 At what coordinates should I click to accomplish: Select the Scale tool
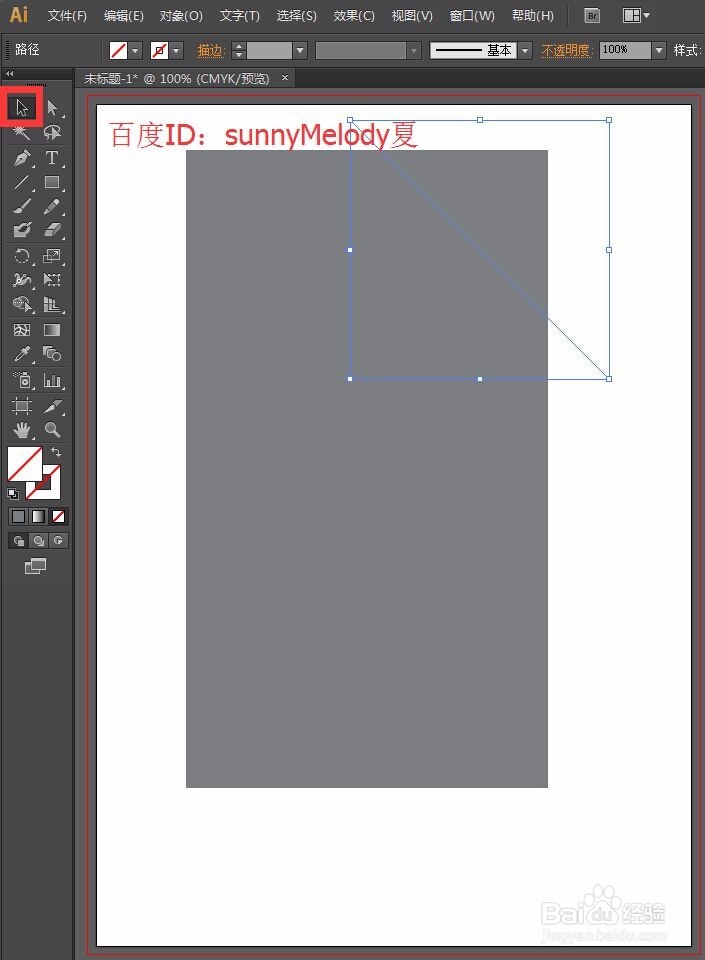point(52,255)
